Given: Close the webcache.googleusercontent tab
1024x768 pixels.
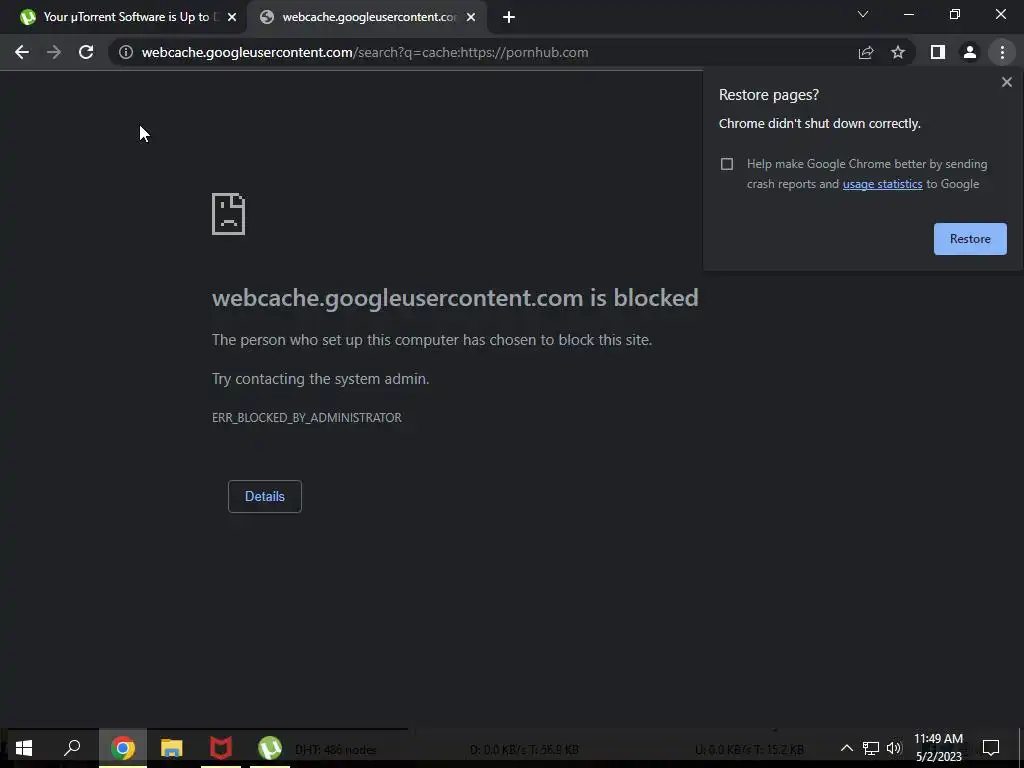Looking at the screenshot, I should 471,17.
